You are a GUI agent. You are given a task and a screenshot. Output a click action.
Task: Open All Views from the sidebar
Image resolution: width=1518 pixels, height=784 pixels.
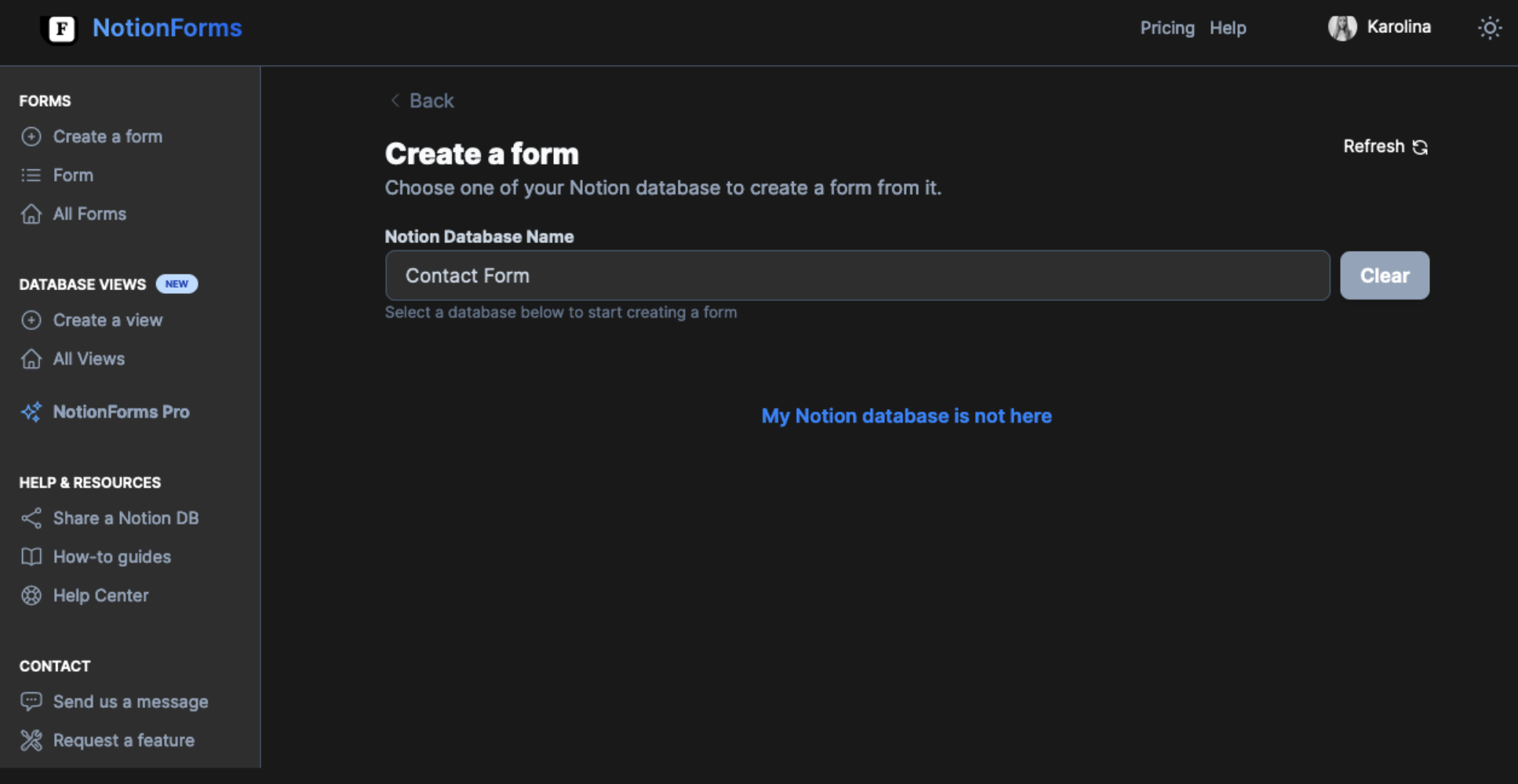click(88, 358)
